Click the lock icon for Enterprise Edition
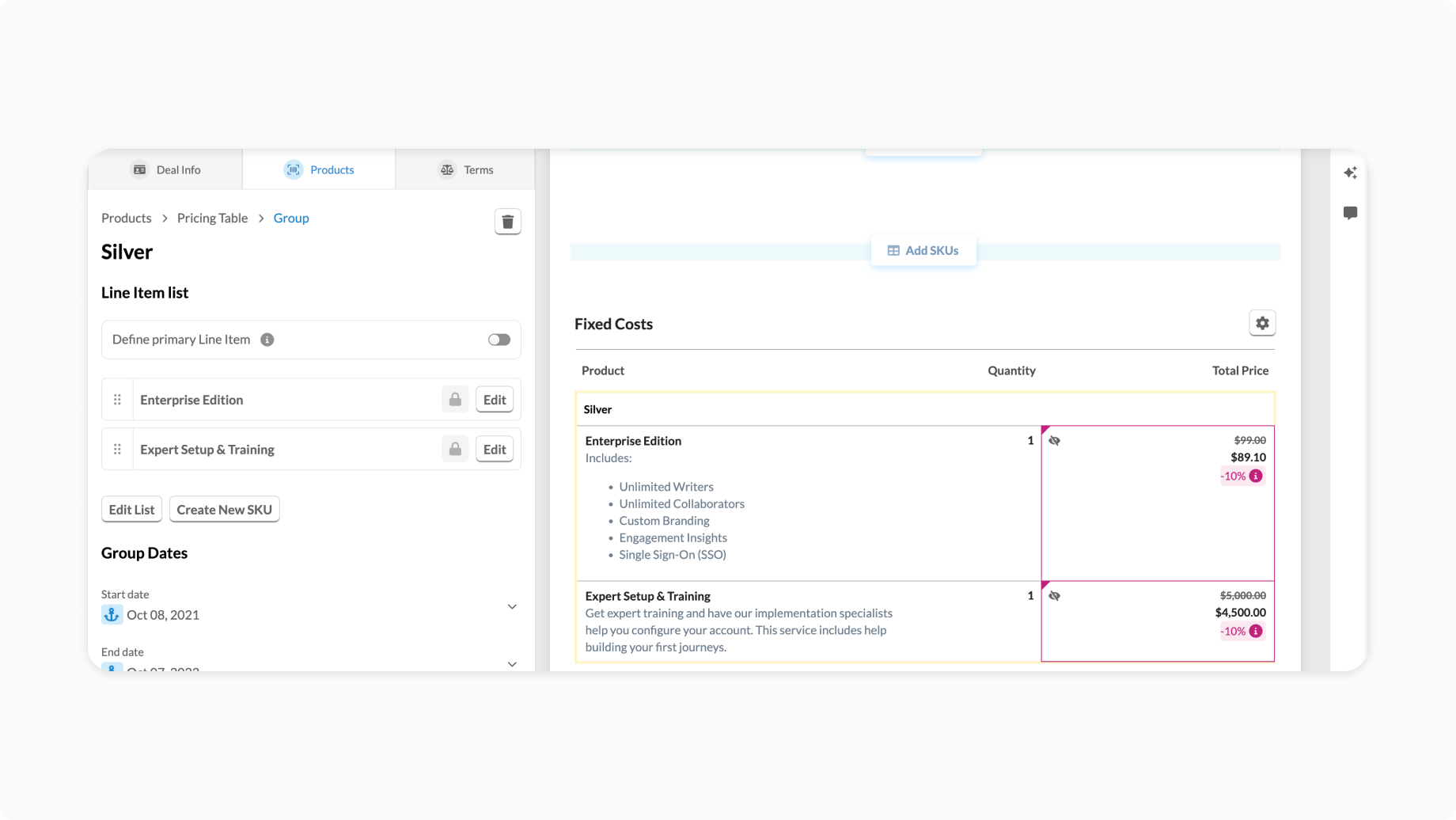Image resolution: width=1456 pixels, height=820 pixels. [x=455, y=400]
